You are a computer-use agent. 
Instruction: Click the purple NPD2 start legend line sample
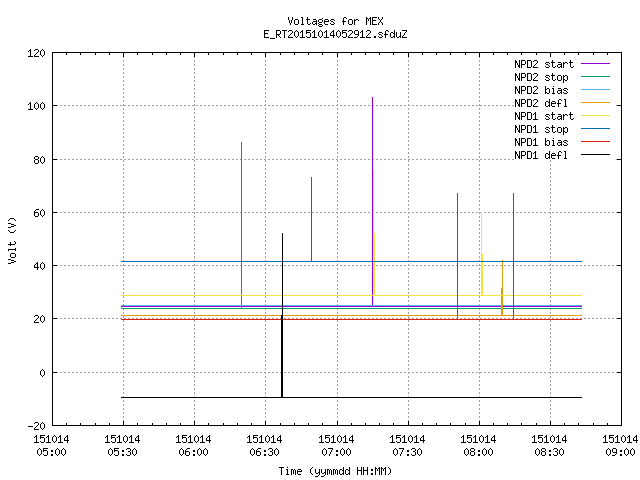click(x=595, y=64)
